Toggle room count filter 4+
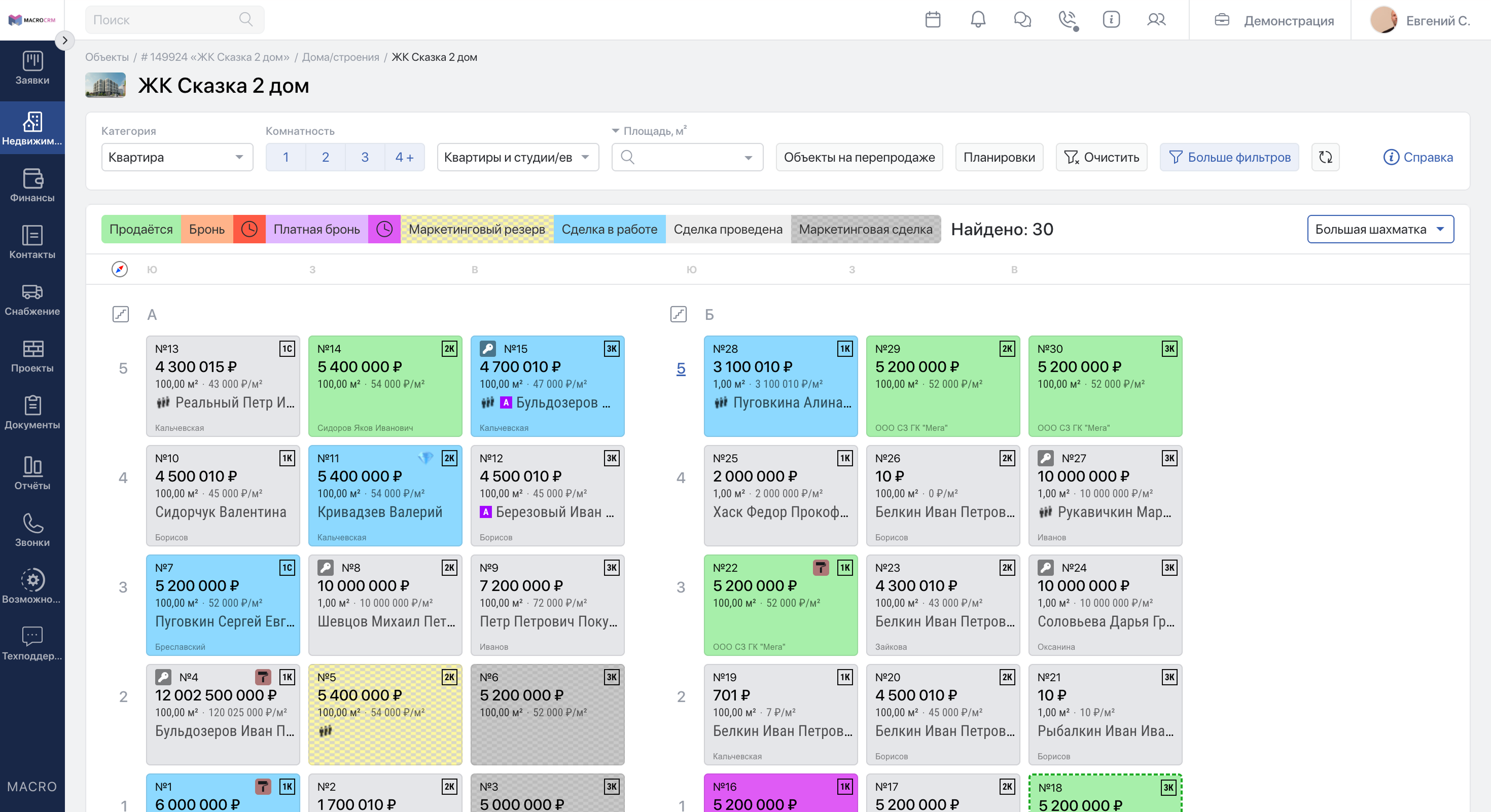Screen dimensions: 1491x812 (x=405, y=157)
